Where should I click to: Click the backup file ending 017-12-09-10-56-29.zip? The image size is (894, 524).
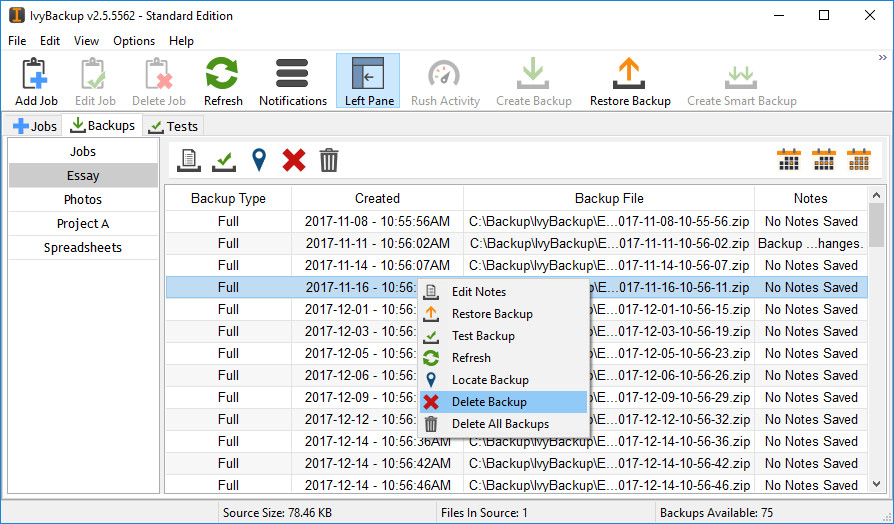tap(609, 397)
